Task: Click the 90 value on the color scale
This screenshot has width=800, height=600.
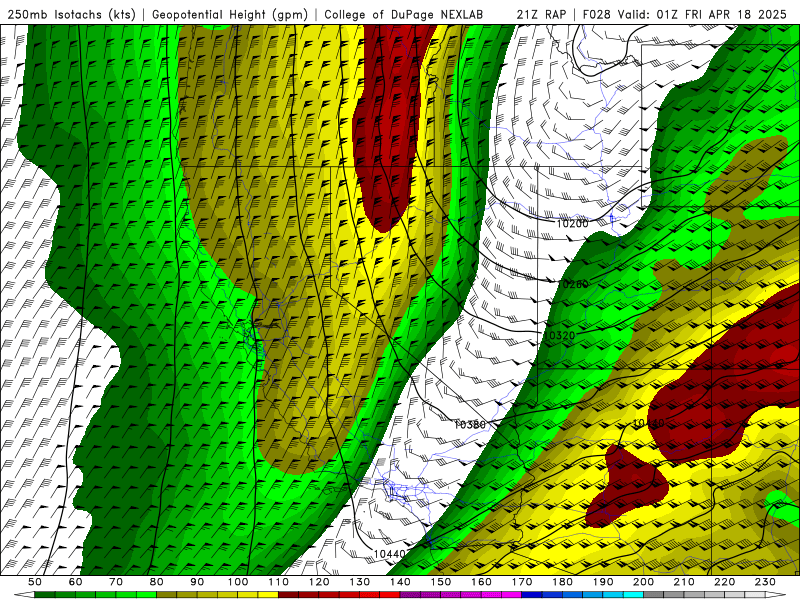Action: coord(197,582)
